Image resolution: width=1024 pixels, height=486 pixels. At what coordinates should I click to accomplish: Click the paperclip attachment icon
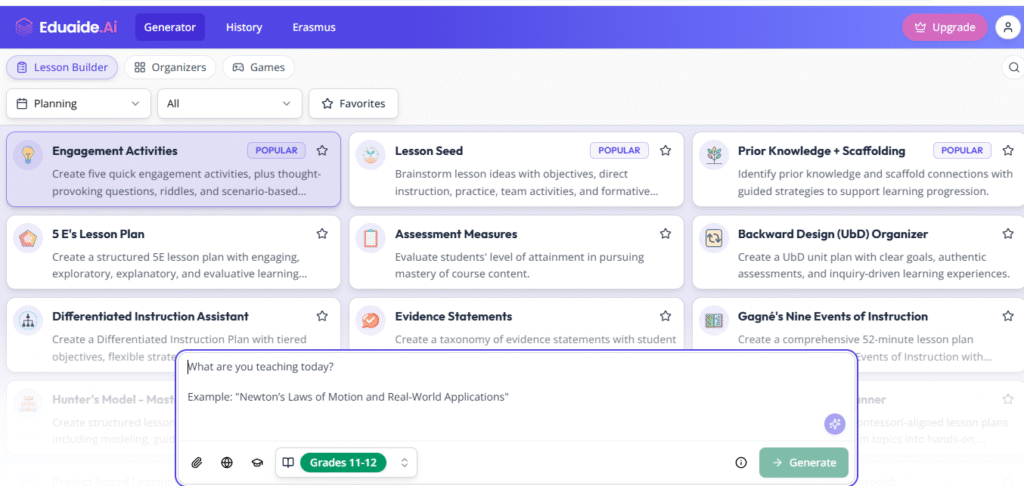[198, 462]
